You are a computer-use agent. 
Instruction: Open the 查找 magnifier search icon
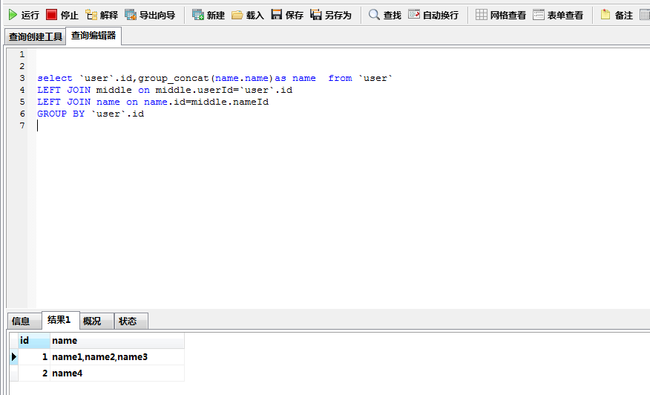pos(374,15)
